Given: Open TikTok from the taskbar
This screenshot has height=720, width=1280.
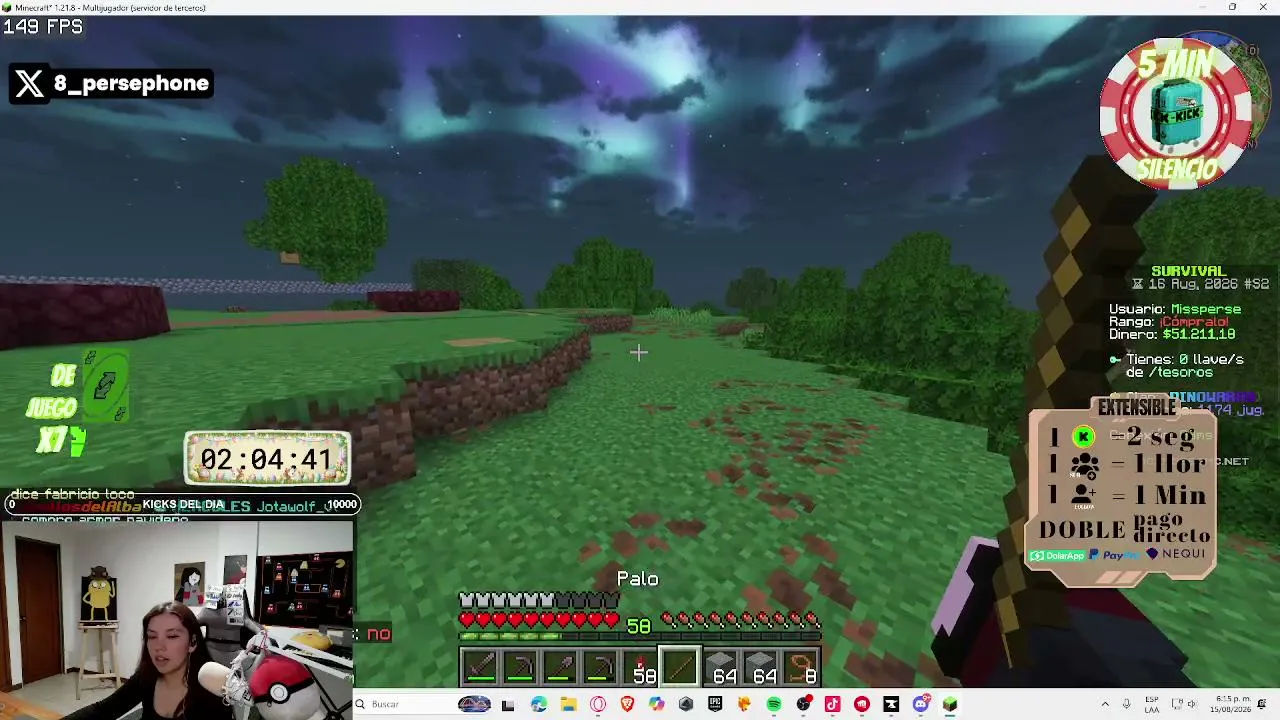Looking at the screenshot, I should tap(832, 704).
